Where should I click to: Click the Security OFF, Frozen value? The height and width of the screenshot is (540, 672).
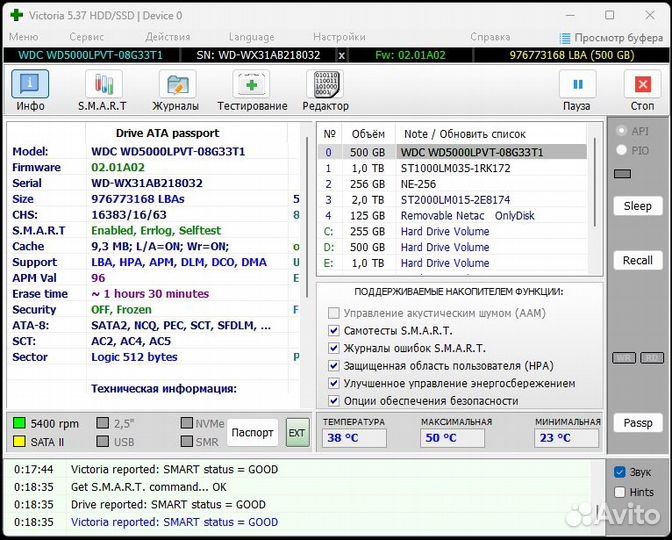pos(121,310)
